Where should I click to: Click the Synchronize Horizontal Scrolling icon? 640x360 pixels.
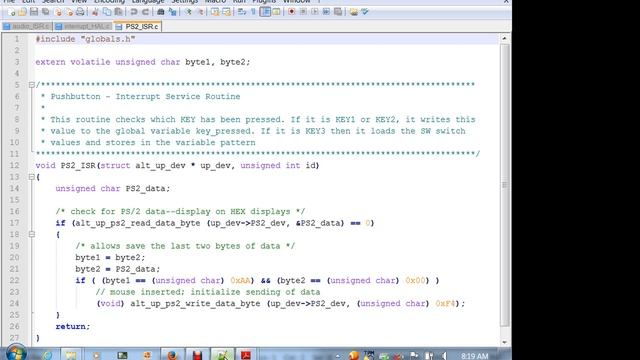(227, 12)
